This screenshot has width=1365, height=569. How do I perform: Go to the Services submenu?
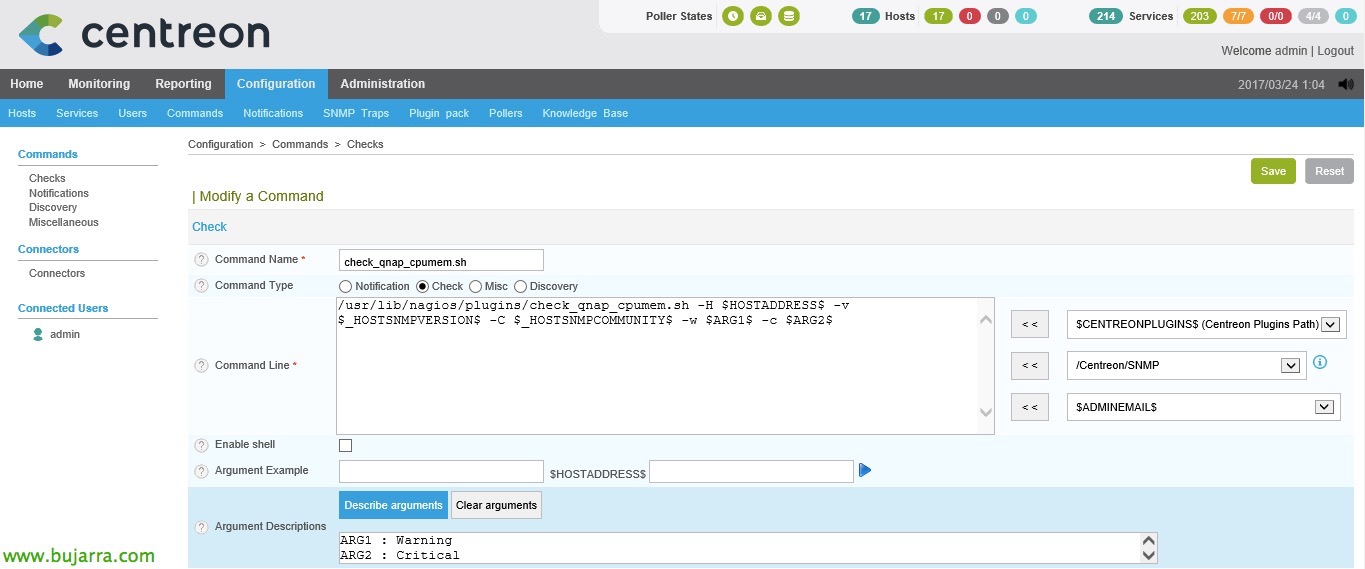77,114
